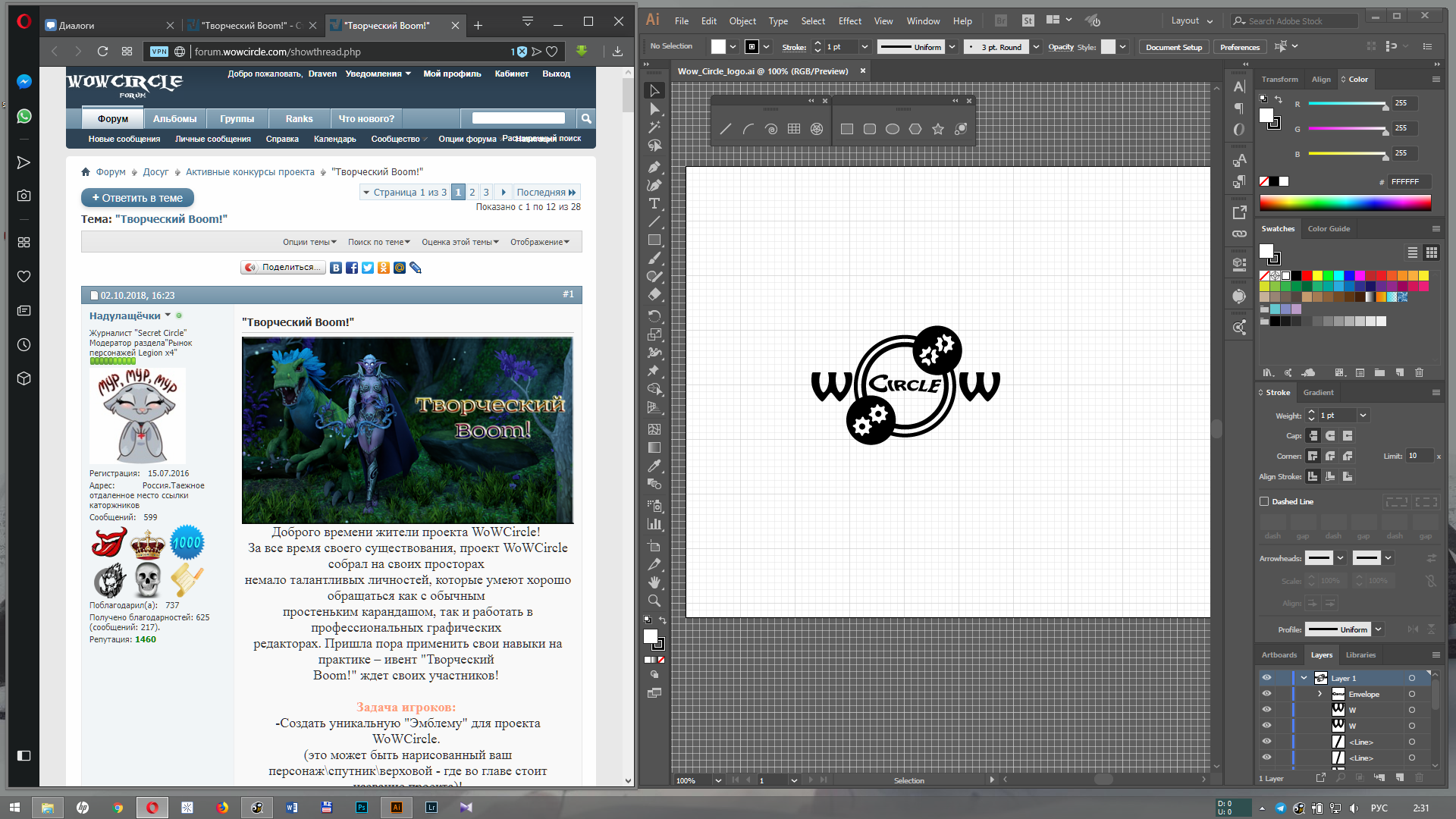Choose the Spiral tool in floating panel
The width and height of the screenshot is (1456, 819).
coord(770,129)
